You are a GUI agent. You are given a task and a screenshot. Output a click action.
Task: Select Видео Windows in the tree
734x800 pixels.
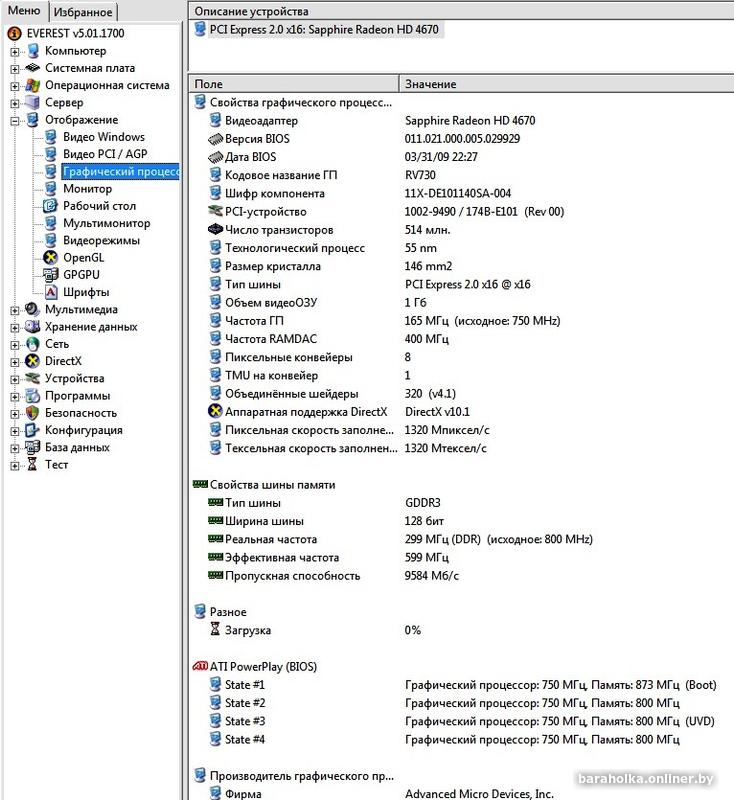point(104,137)
